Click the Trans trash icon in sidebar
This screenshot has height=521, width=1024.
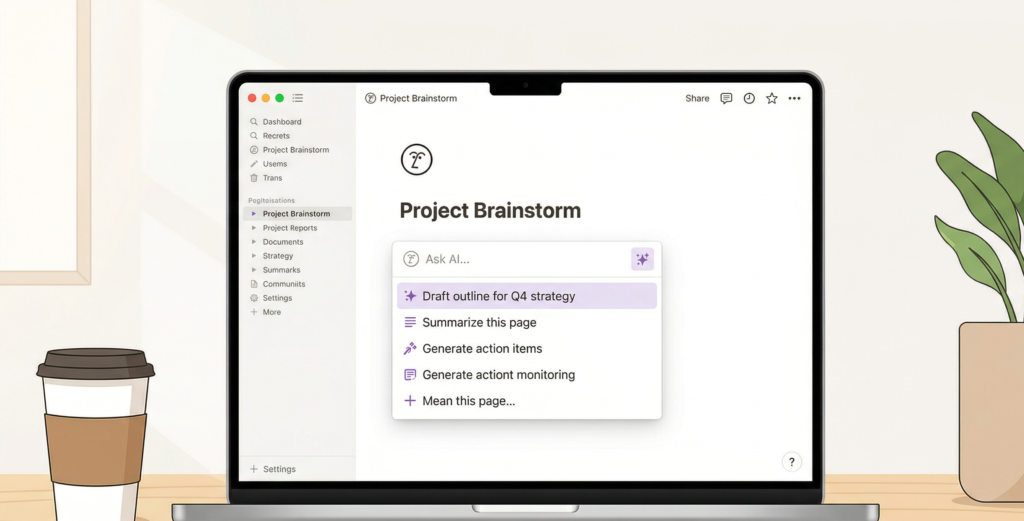click(x=254, y=178)
